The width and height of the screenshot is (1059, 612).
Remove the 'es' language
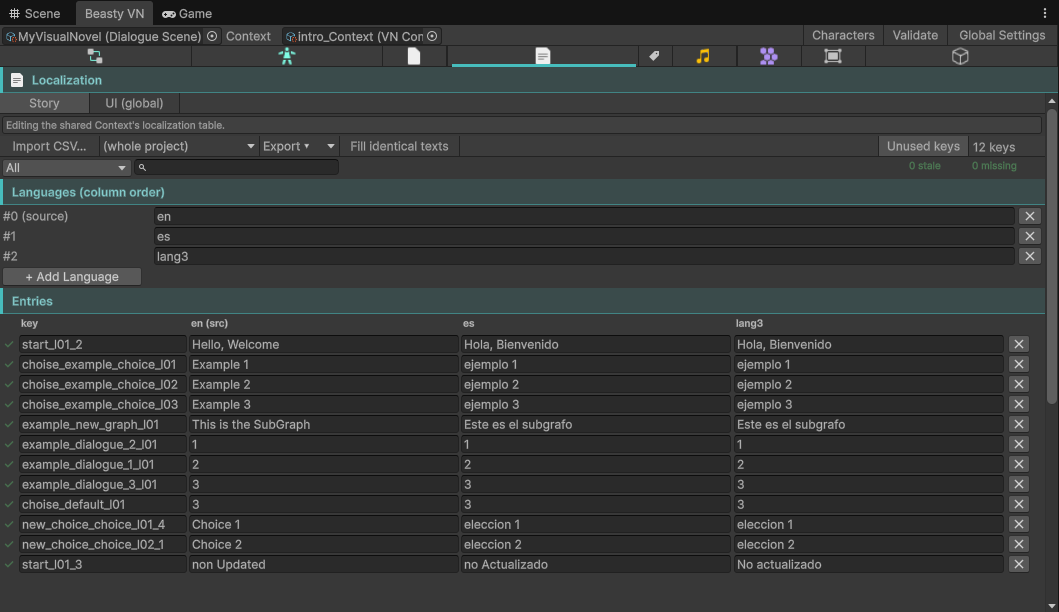pyautogui.click(x=1029, y=236)
